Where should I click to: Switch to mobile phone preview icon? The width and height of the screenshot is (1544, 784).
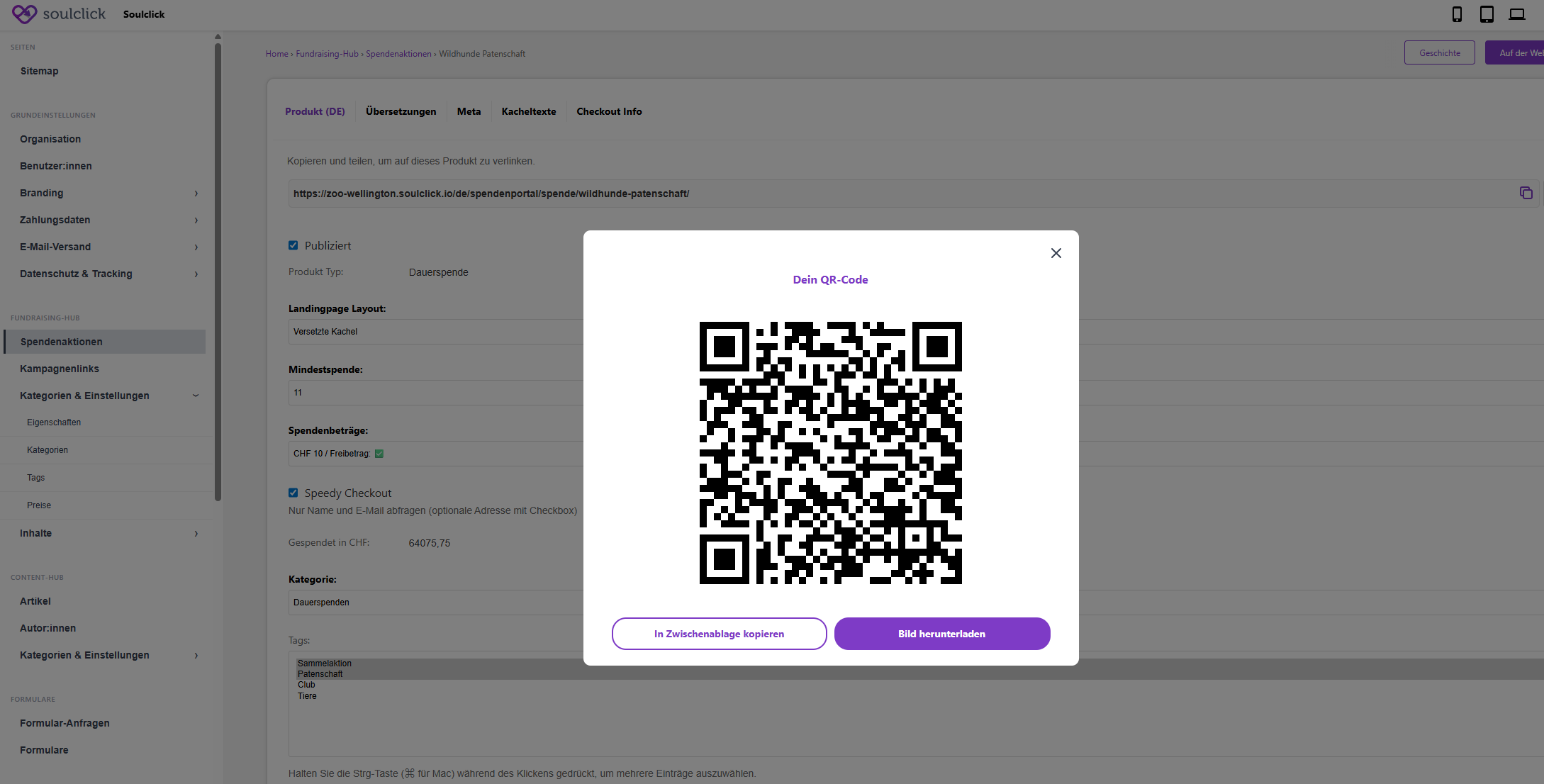[x=1457, y=14]
